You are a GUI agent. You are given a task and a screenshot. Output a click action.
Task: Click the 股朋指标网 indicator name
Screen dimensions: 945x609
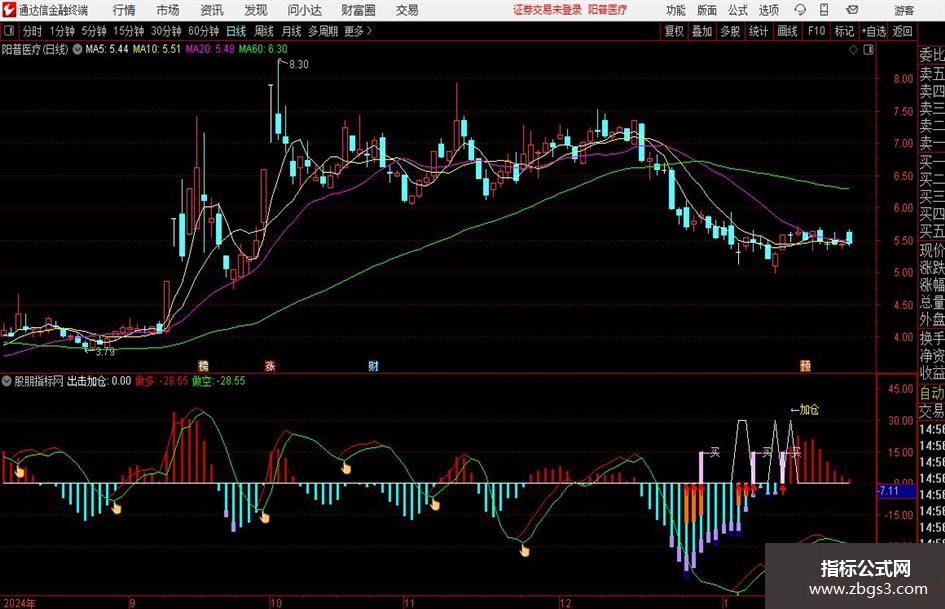click(x=39, y=381)
